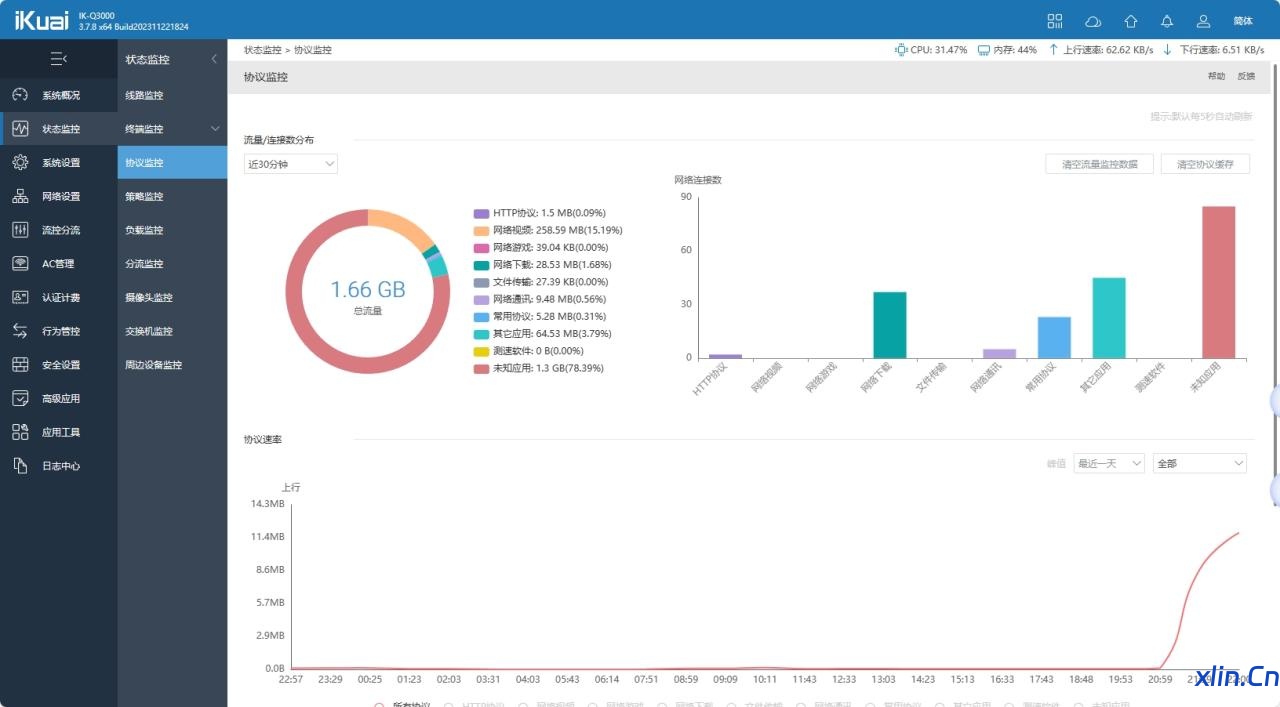Select 线路监控 in the submenu
The image size is (1280, 707).
tap(173, 95)
